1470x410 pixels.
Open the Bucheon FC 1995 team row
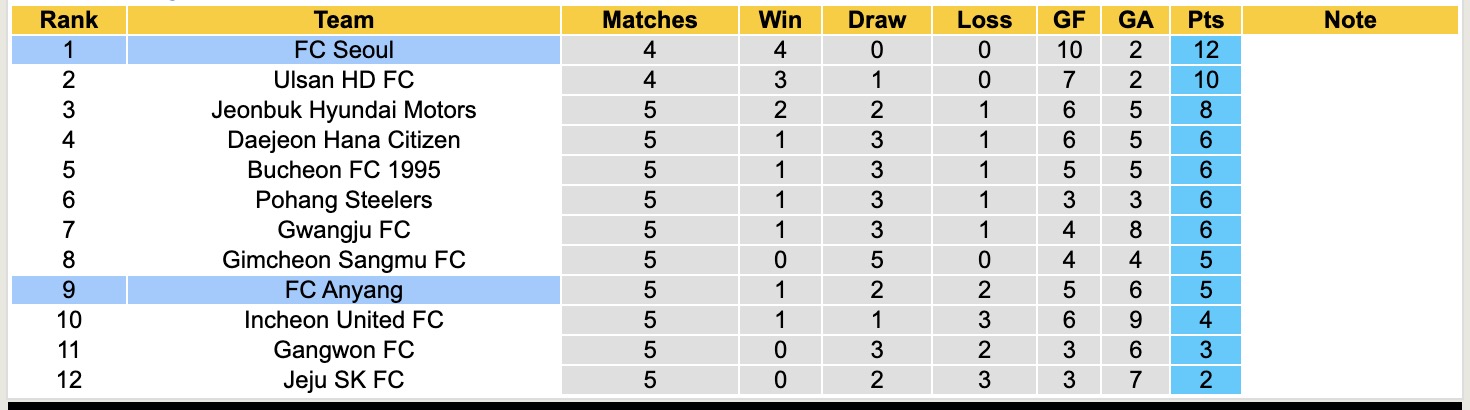344,170
